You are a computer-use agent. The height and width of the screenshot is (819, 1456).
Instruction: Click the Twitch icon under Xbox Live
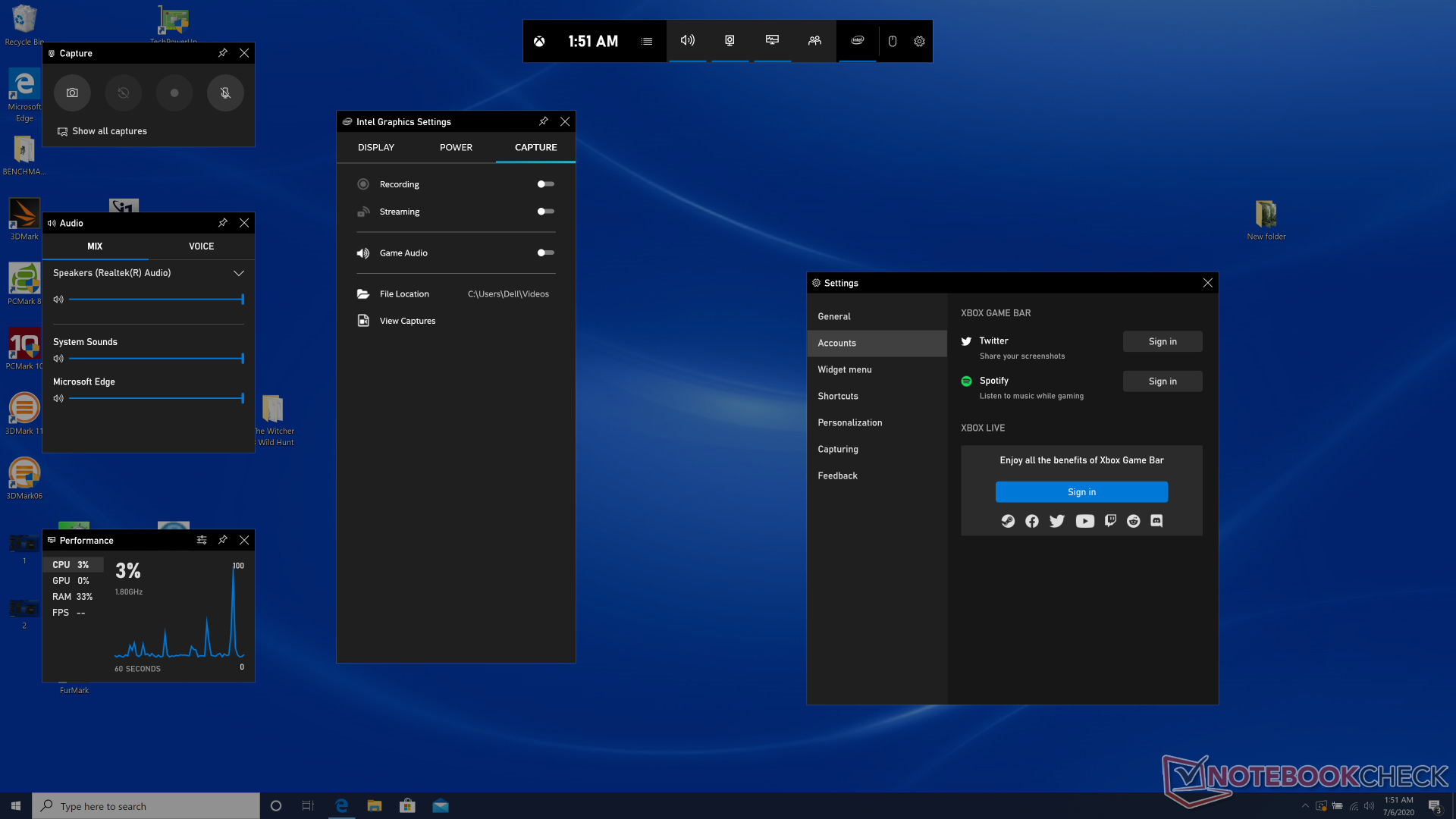pos(1110,521)
